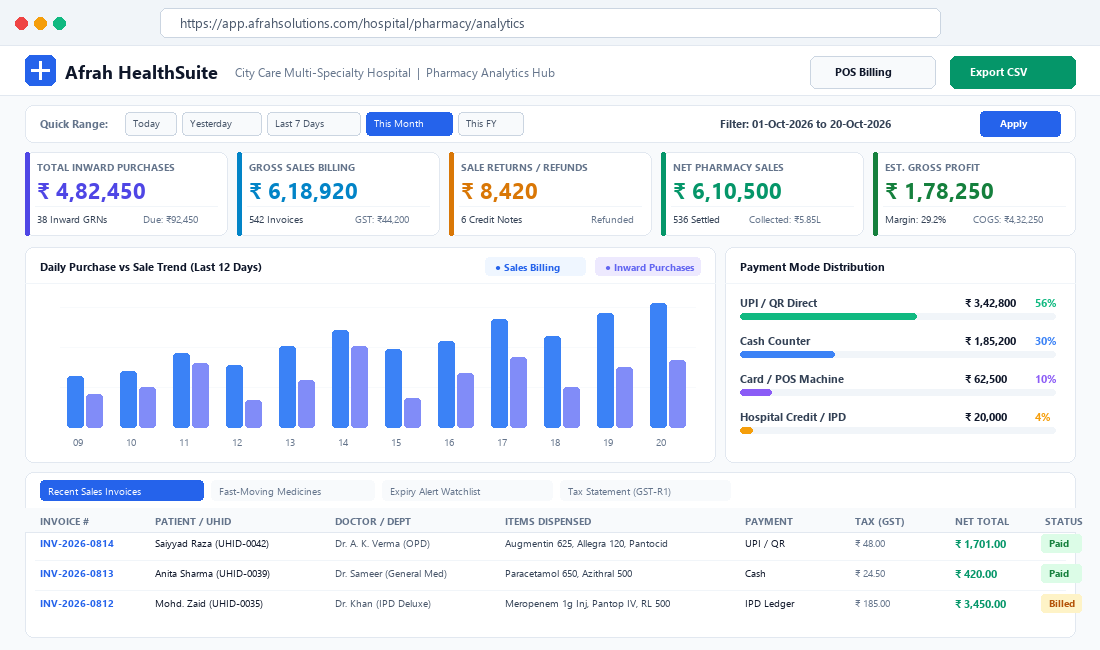This screenshot has width=1100, height=650.
Task: Click the Sales Billing bar for day 17
Action: point(499,373)
